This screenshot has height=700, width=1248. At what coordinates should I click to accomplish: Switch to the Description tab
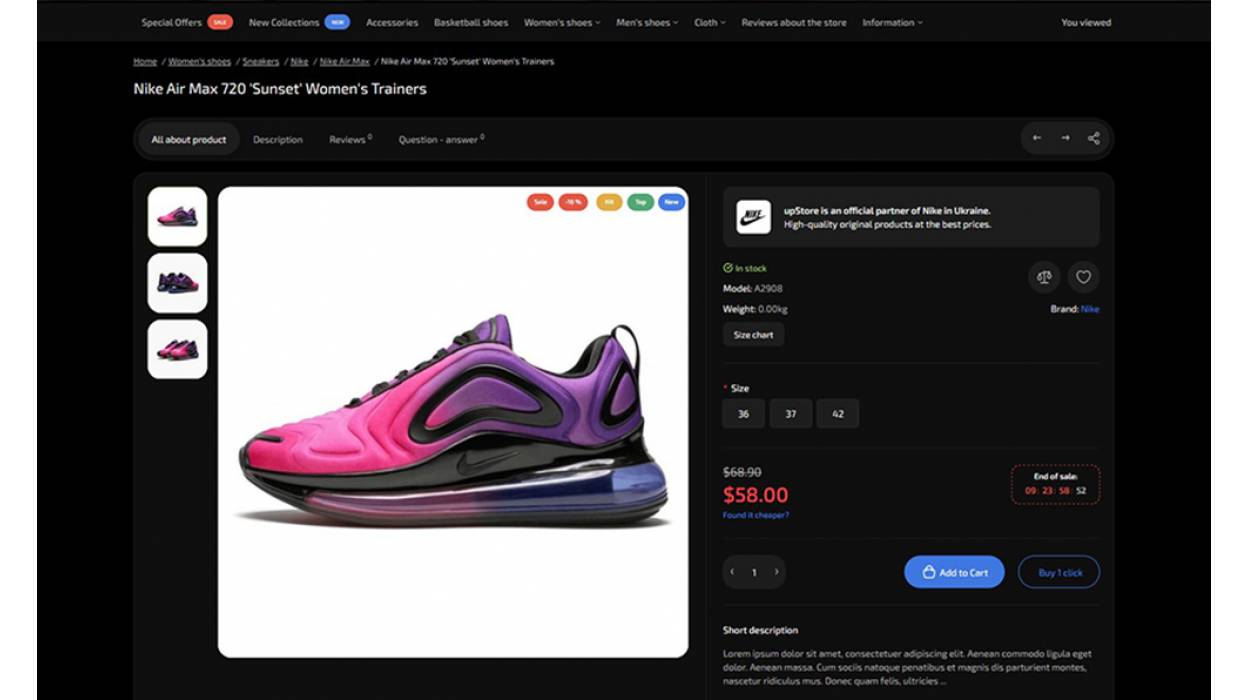278,139
